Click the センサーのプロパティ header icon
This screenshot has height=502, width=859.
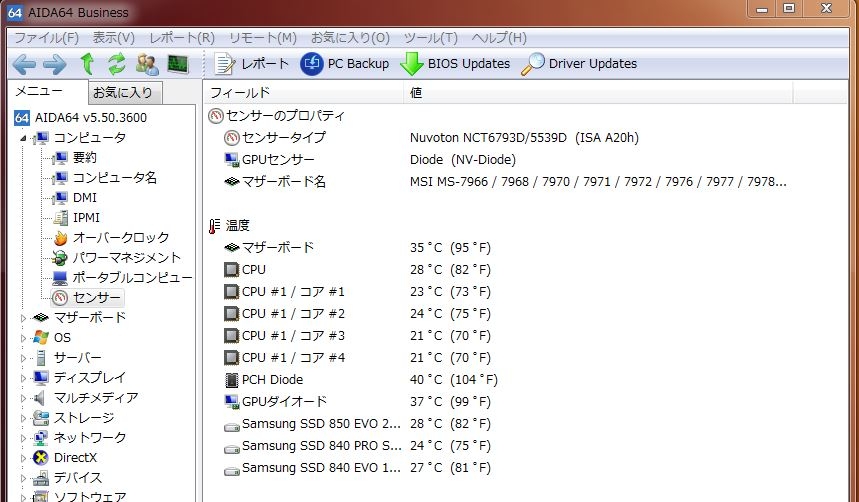click(216, 116)
